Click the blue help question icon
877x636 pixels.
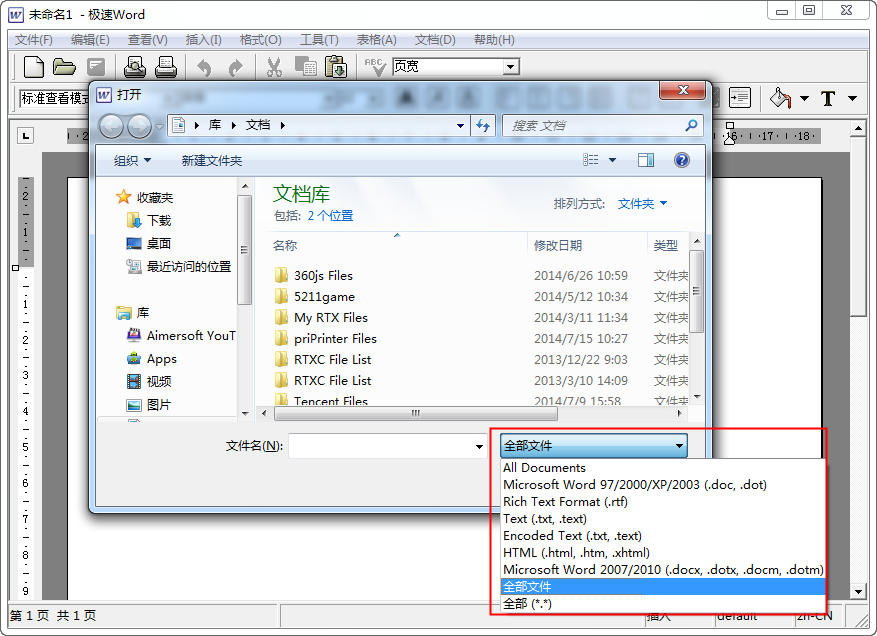[681, 161]
